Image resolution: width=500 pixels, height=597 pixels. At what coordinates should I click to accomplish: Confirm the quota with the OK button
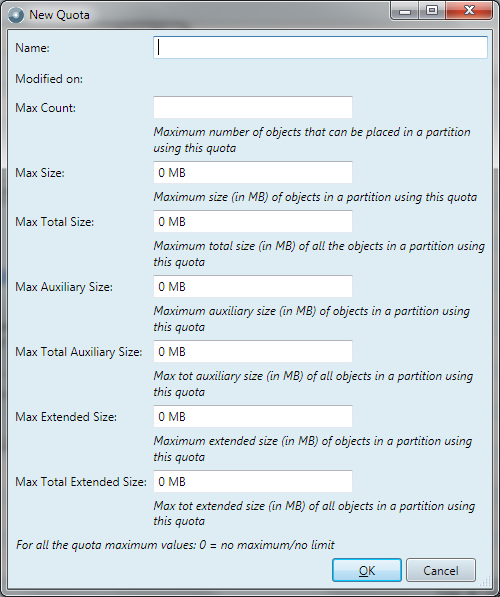click(367, 570)
